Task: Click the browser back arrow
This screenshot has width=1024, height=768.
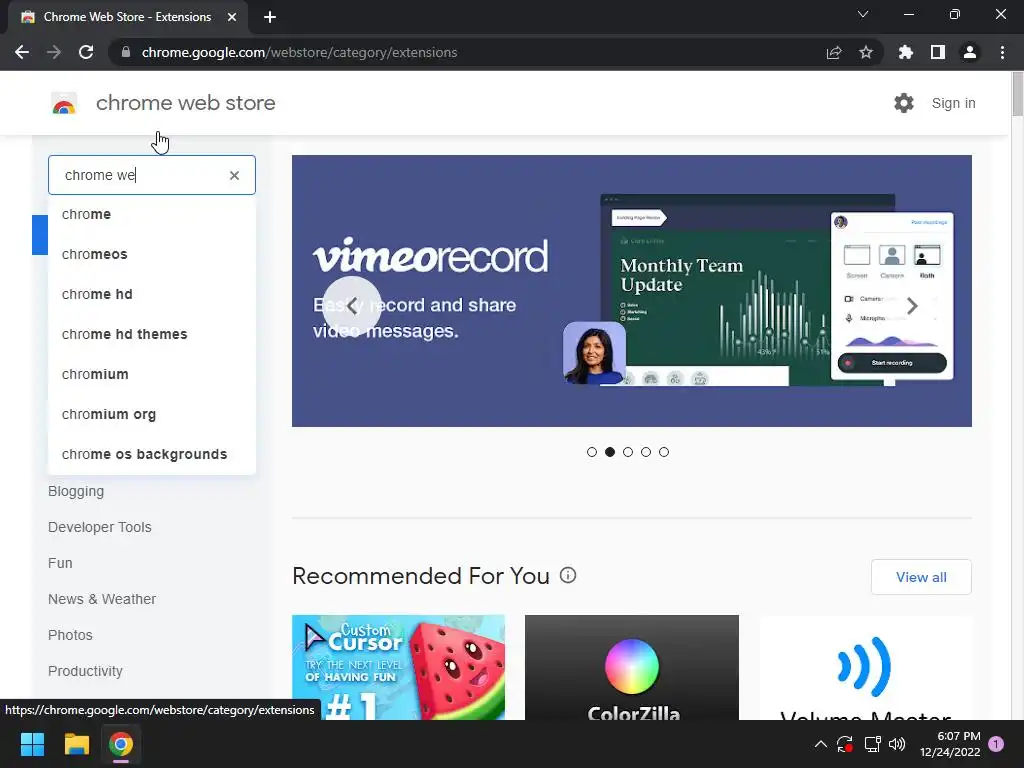Action: 22,52
